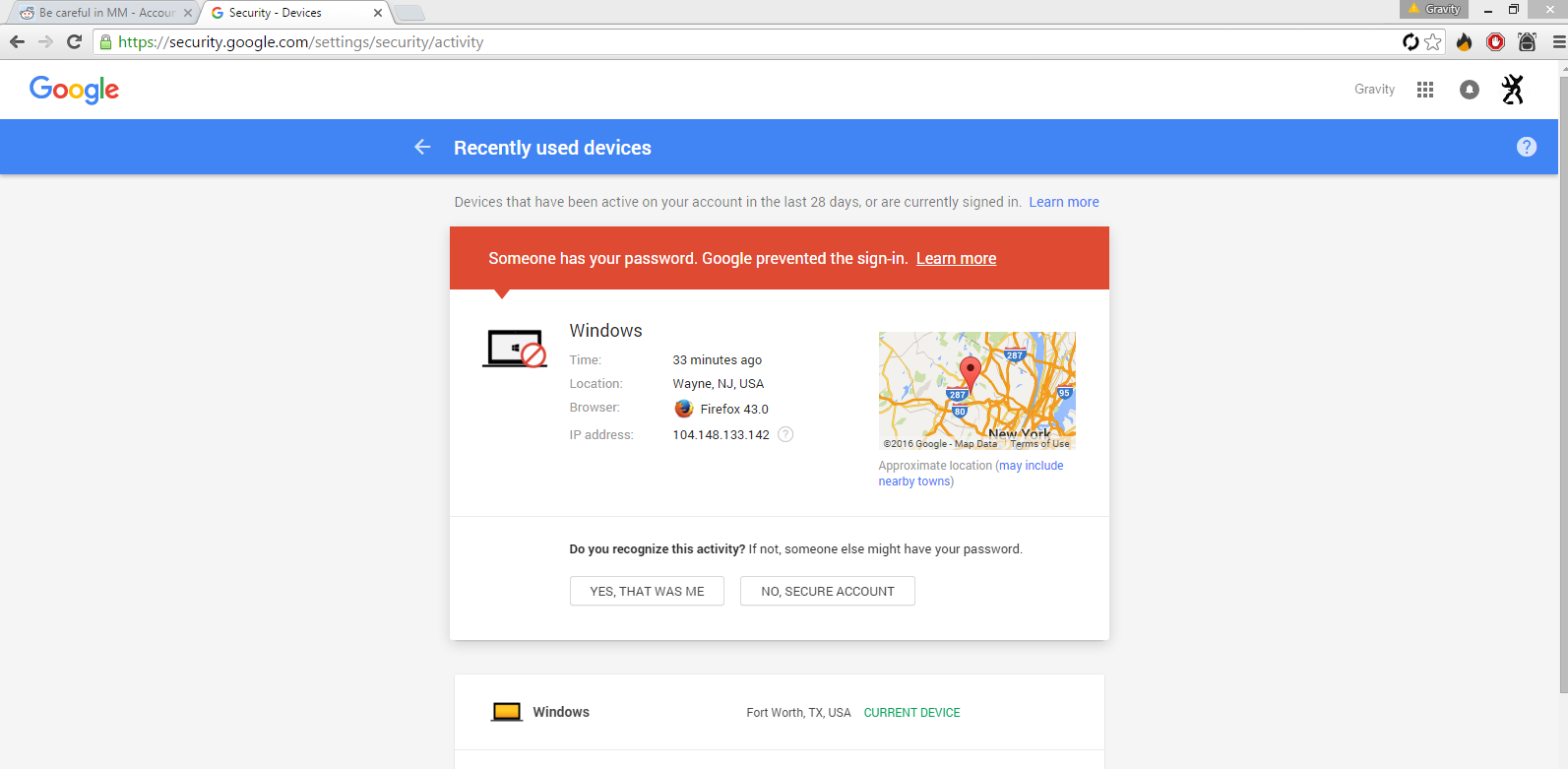Open the Google apps grid

point(1425,90)
